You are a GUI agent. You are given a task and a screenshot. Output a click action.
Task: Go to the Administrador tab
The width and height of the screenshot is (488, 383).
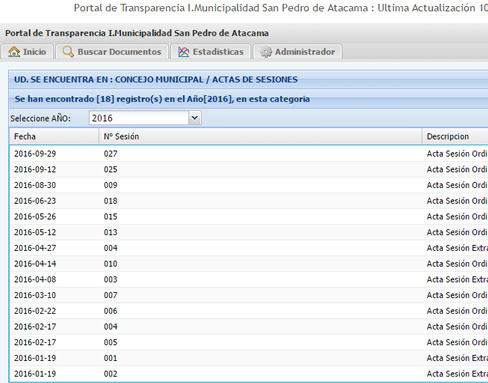pyautogui.click(x=297, y=52)
